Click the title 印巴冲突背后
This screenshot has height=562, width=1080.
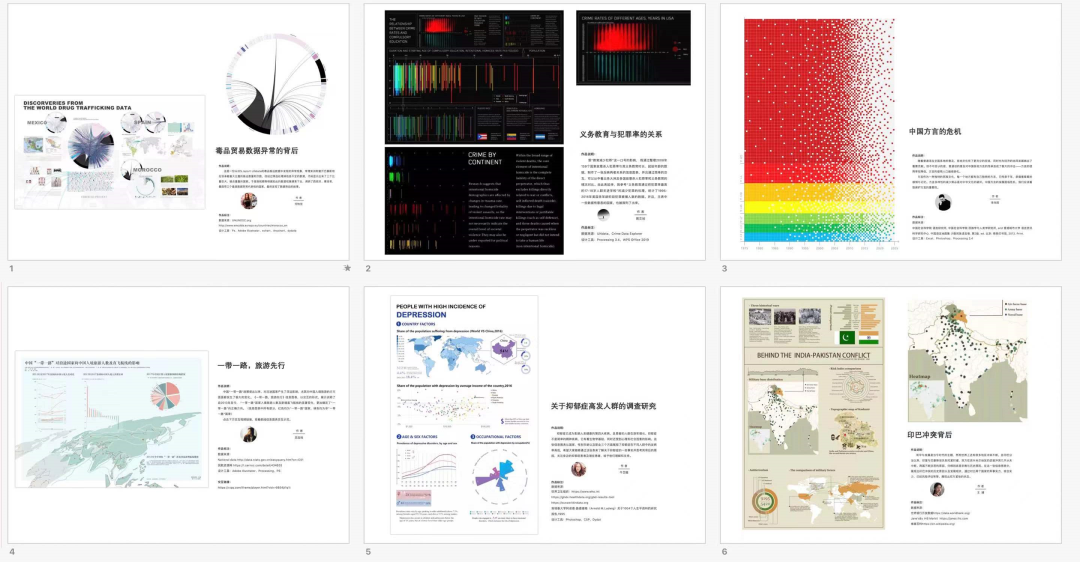929,435
